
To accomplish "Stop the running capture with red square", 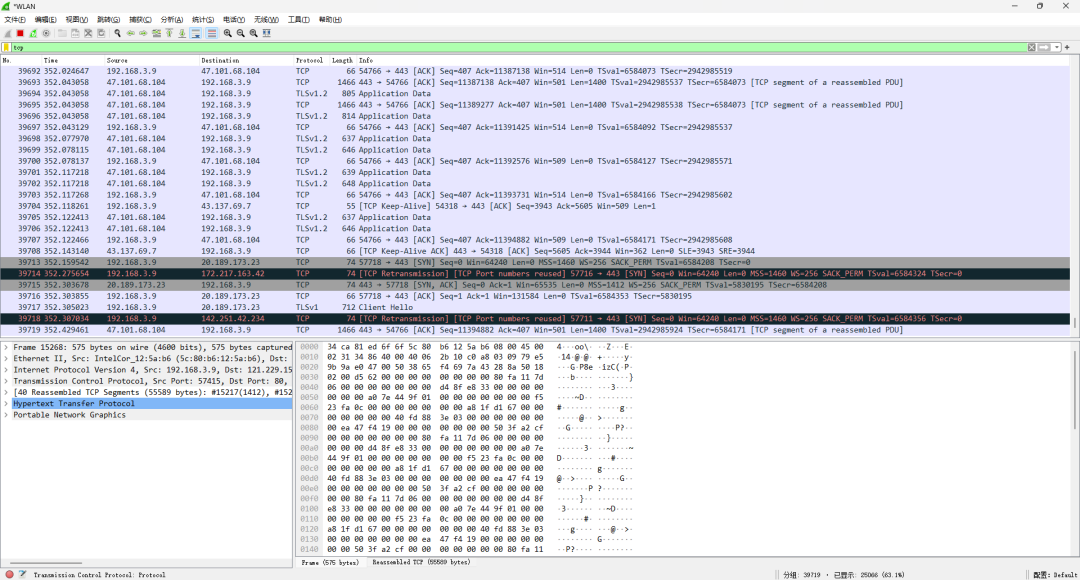I will tap(20, 33).
